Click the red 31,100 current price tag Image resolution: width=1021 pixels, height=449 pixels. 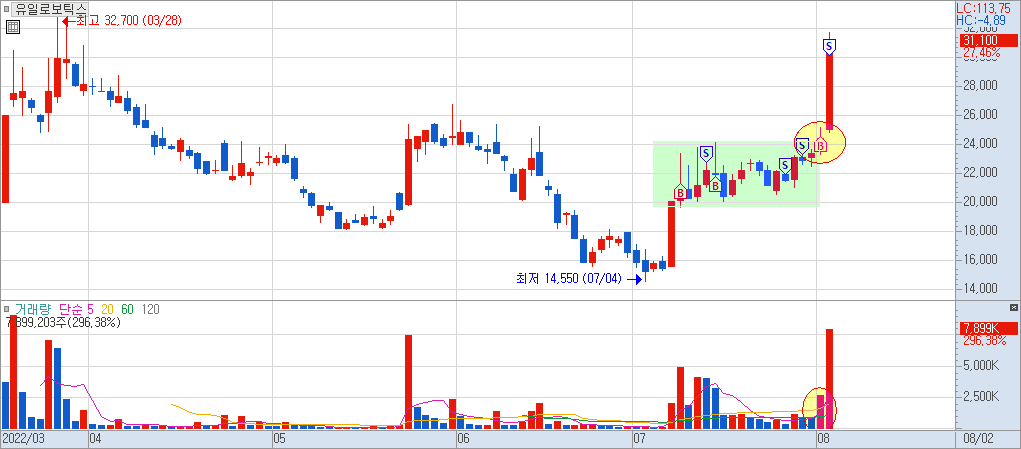[x=988, y=40]
